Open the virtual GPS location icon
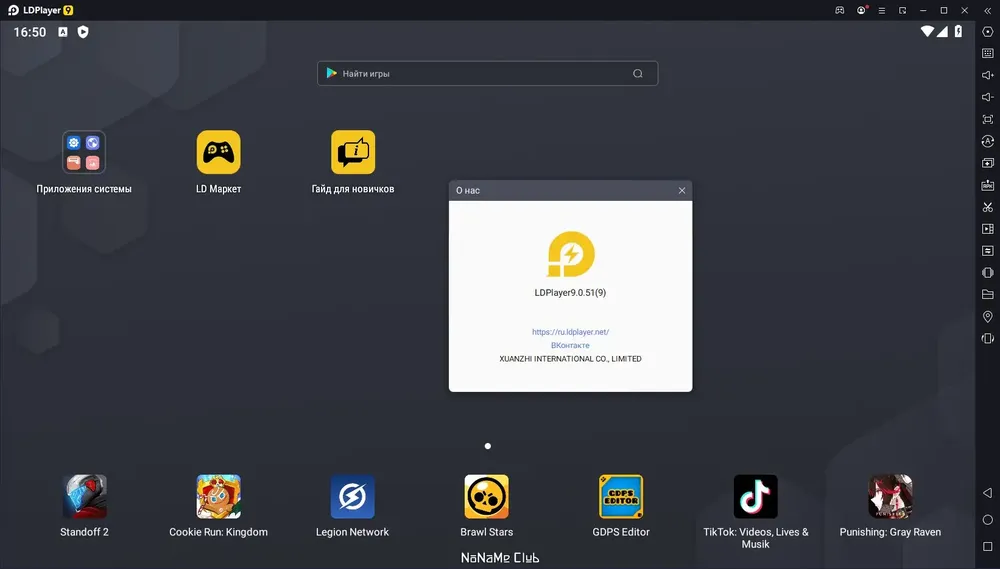The height and width of the screenshot is (569, 1000). pyautogui.click(x=987, y=316)
